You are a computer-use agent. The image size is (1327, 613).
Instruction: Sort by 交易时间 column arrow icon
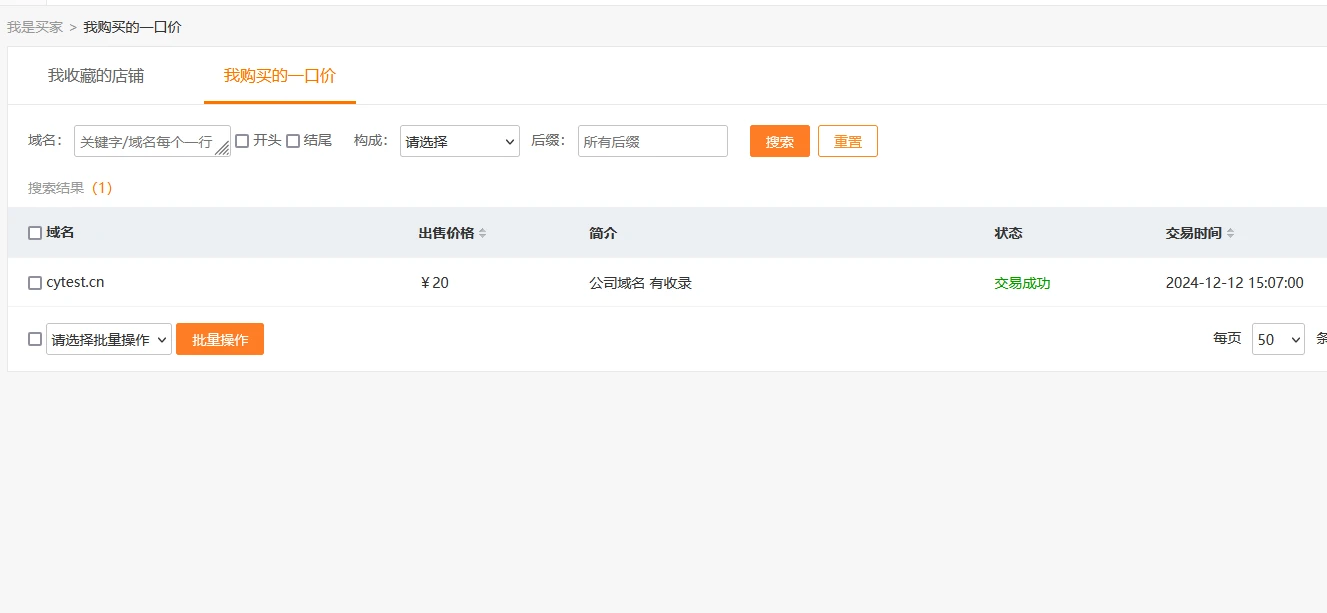(x=1230, y=233)
